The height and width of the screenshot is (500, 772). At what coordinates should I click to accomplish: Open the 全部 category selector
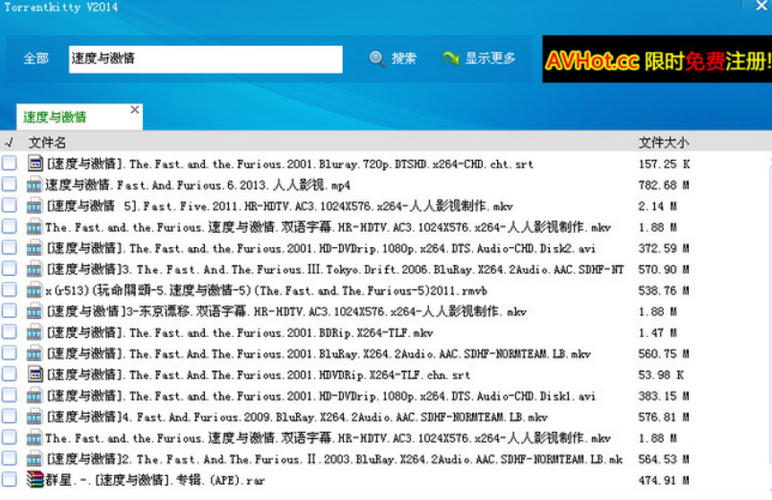(x=36, y=59)
